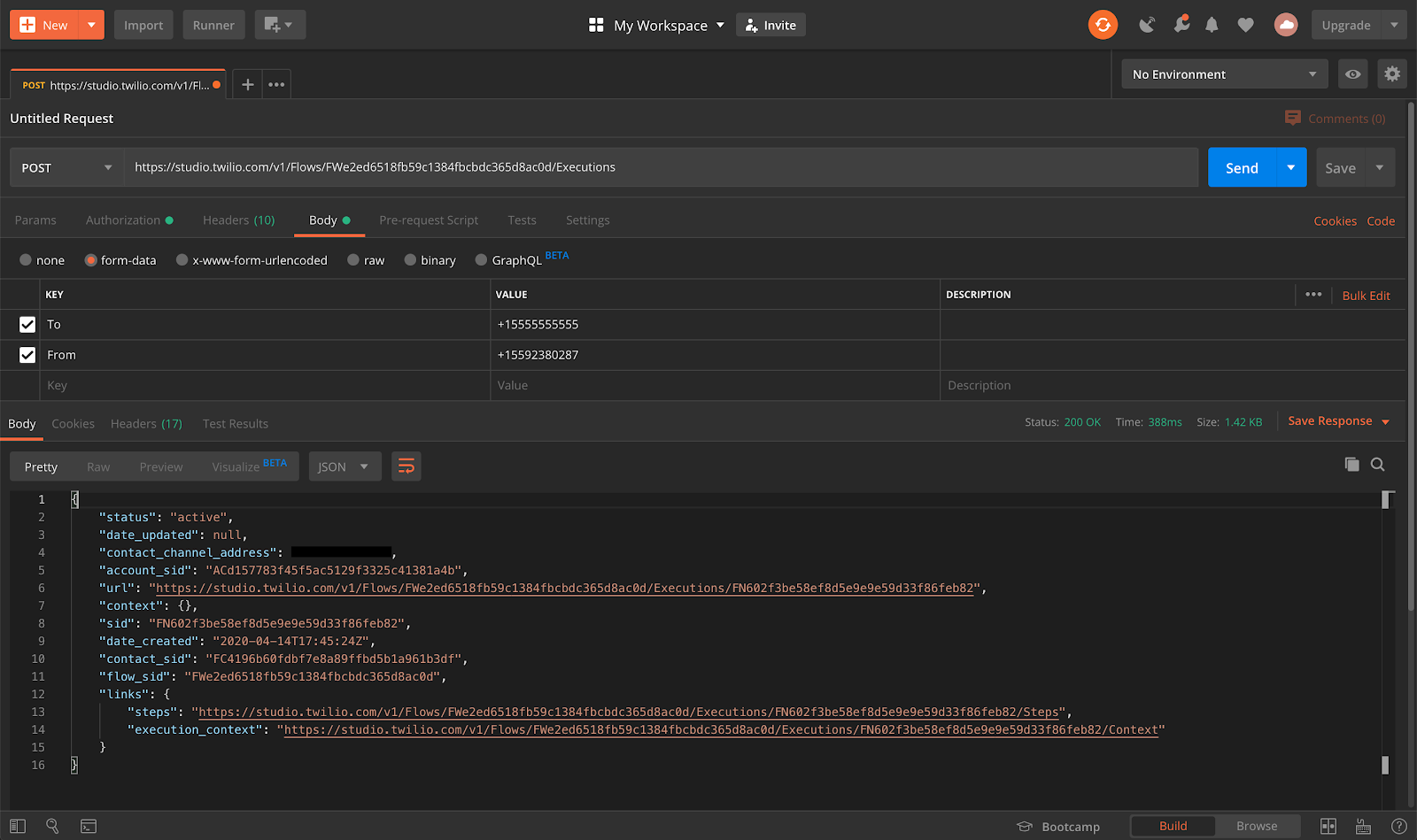This screenshot has width=1417, height=840.
Task: Toggle line wrap in response viewer
Action: tap(407, 466)
